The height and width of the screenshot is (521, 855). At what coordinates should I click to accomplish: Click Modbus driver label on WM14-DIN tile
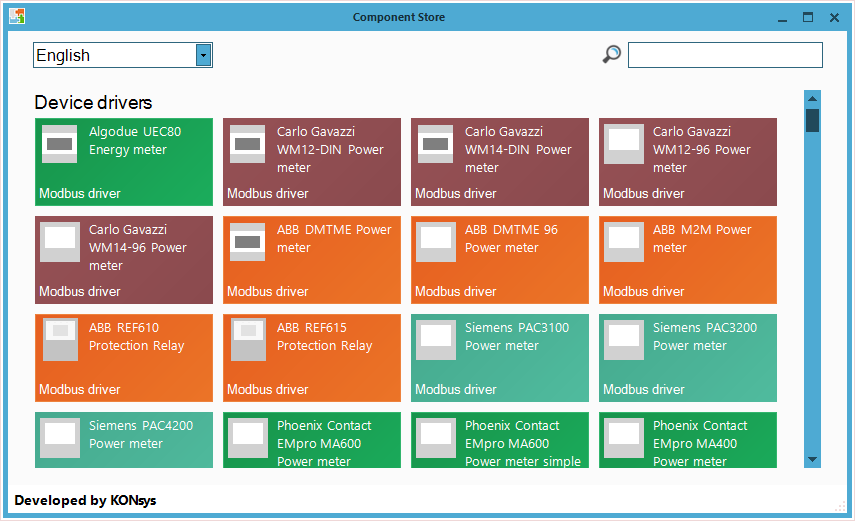click(x=456, y=194)
